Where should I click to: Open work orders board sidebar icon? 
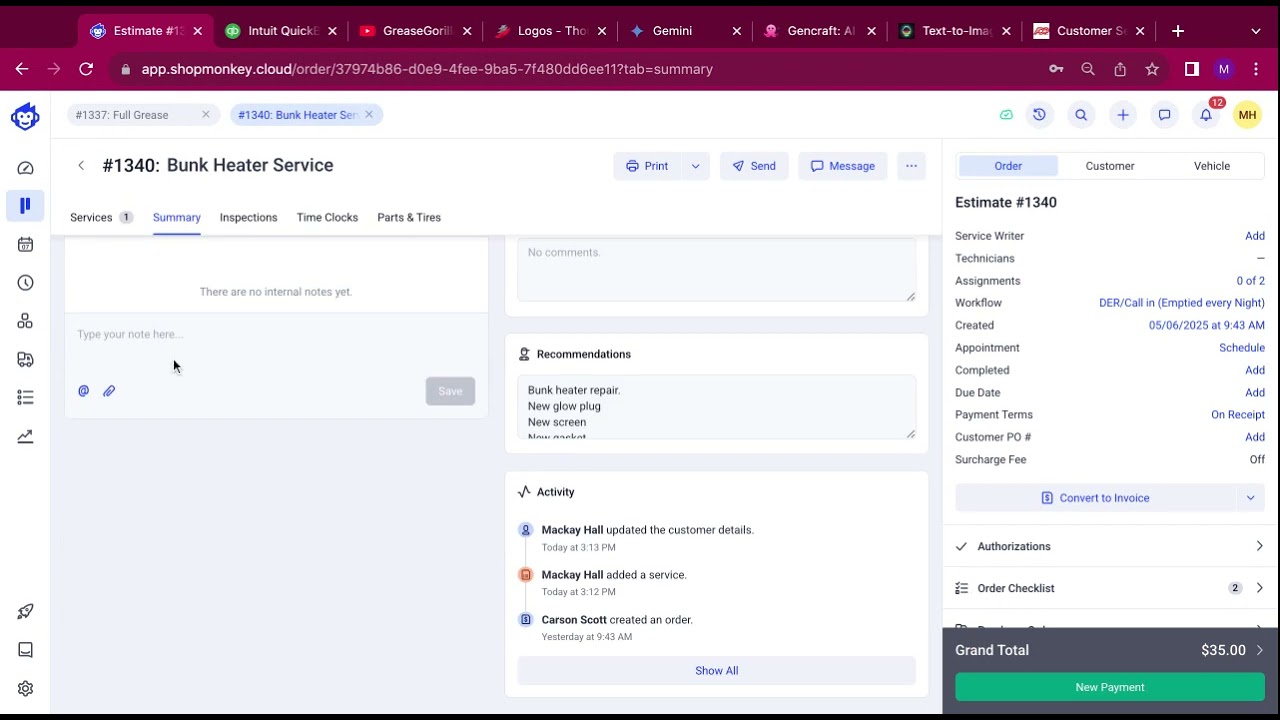(25, 205)
